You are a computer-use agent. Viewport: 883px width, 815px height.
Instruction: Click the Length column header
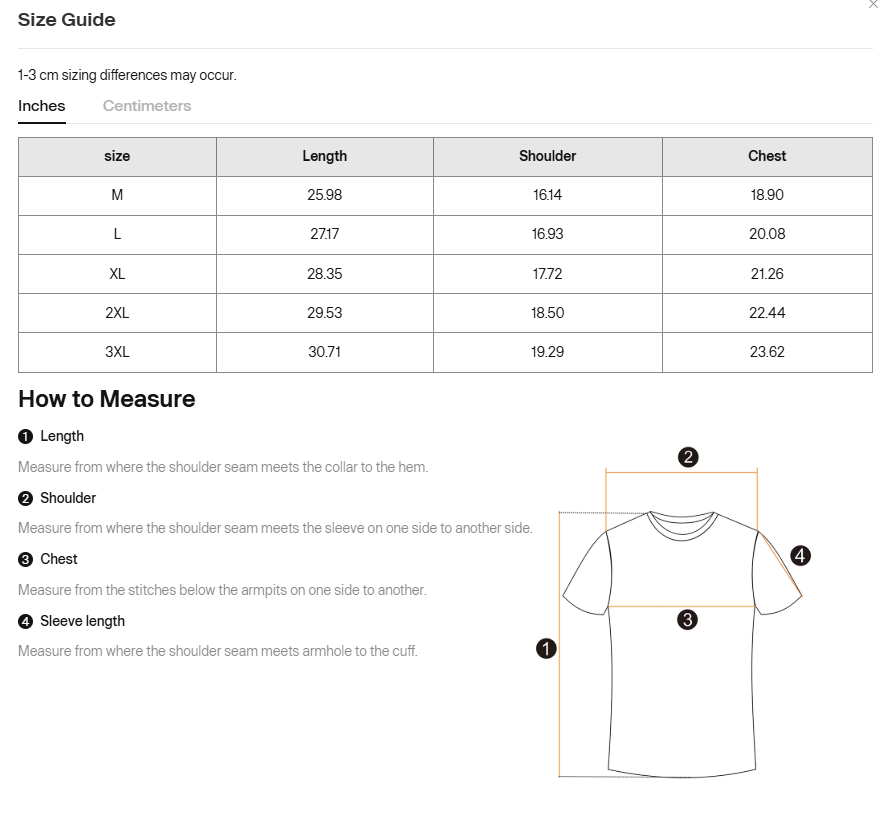coord(325,156)
